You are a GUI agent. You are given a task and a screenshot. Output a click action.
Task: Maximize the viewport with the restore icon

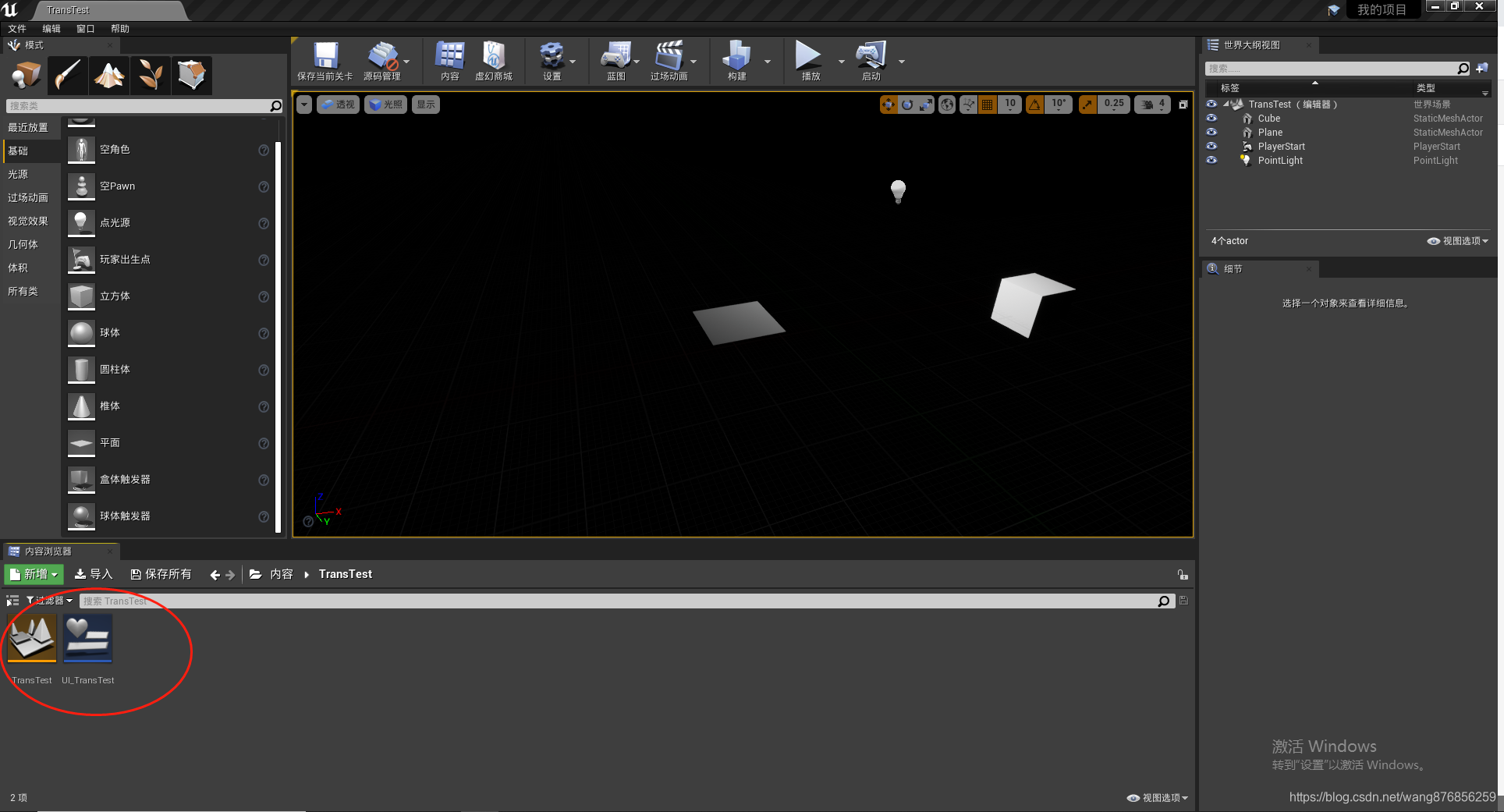coord(1183,105)
